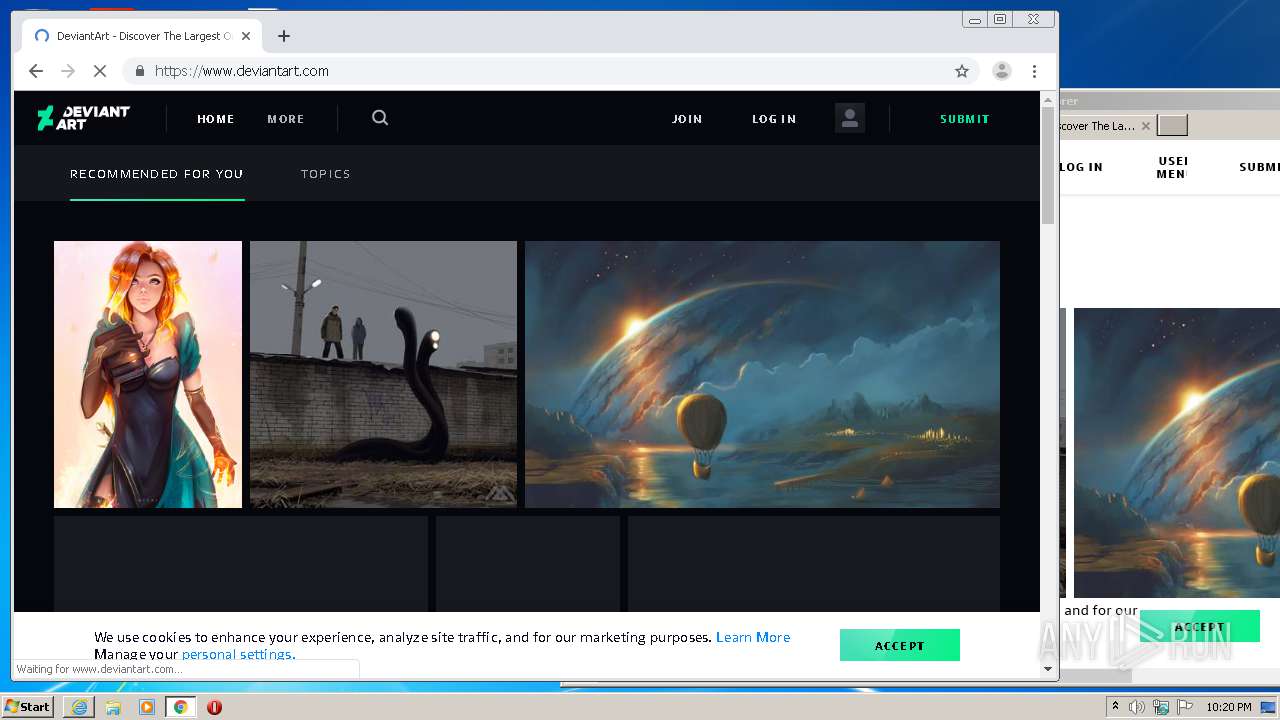Open the media player taskbar icon
The height and width of the screenshot is (720, 1280).
147,707
